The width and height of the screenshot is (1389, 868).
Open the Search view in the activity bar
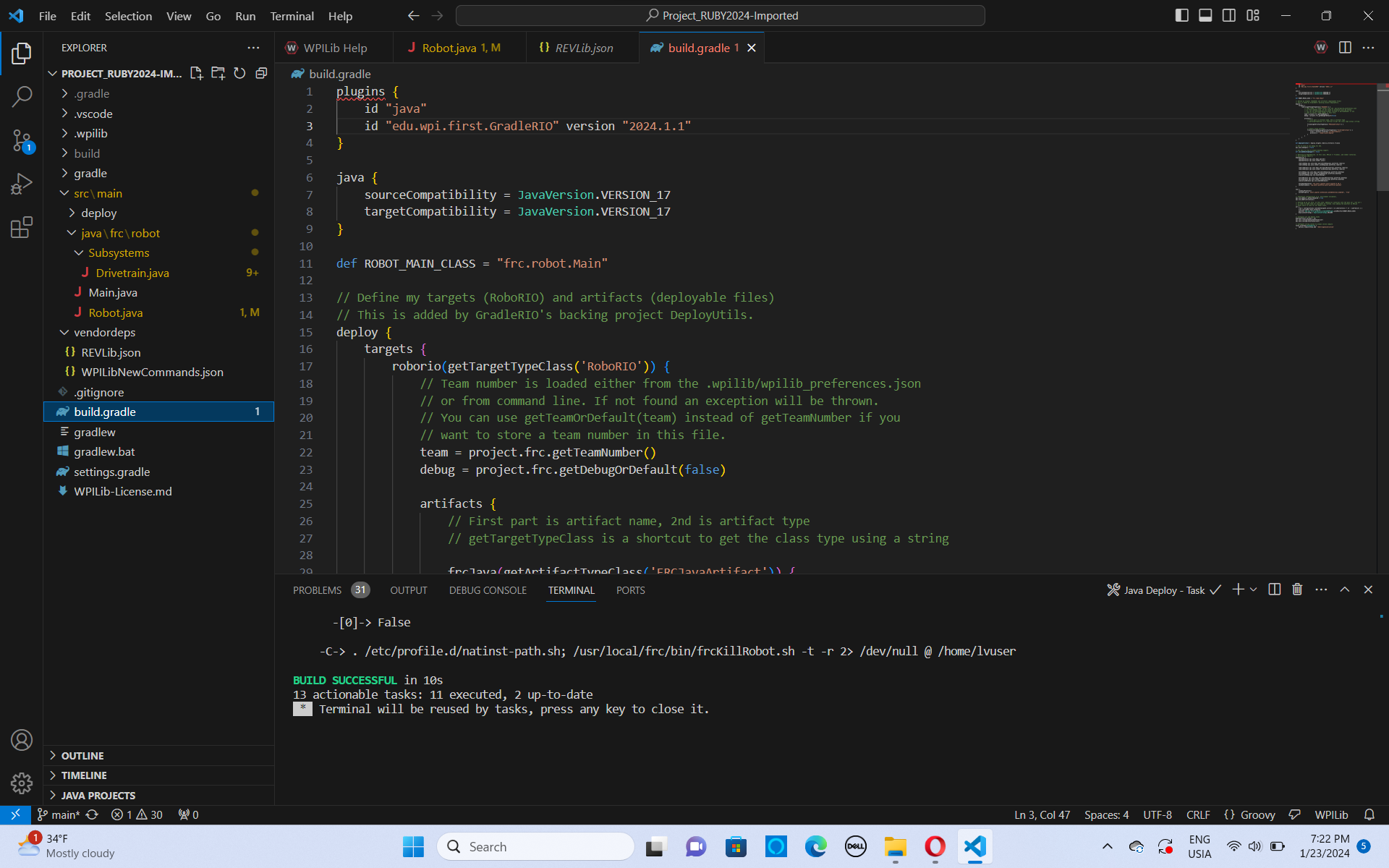tap(22, 96)
